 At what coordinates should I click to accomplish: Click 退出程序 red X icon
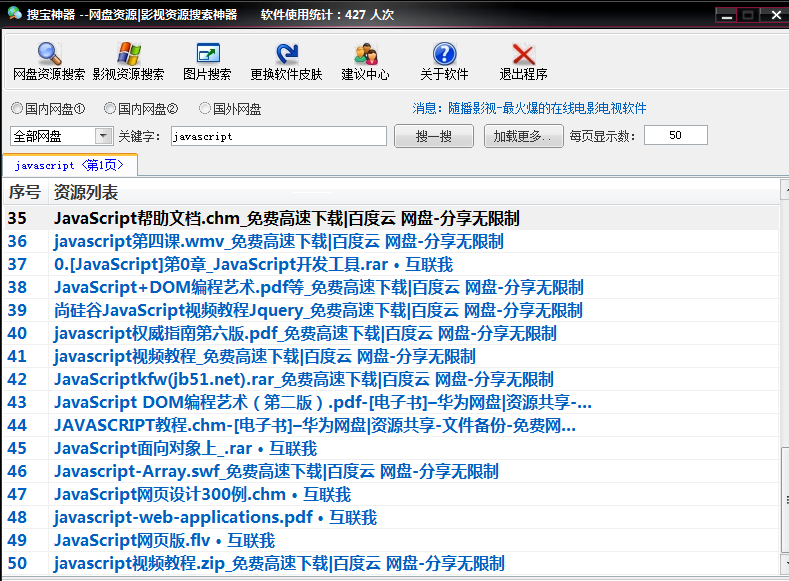(523, 54)
